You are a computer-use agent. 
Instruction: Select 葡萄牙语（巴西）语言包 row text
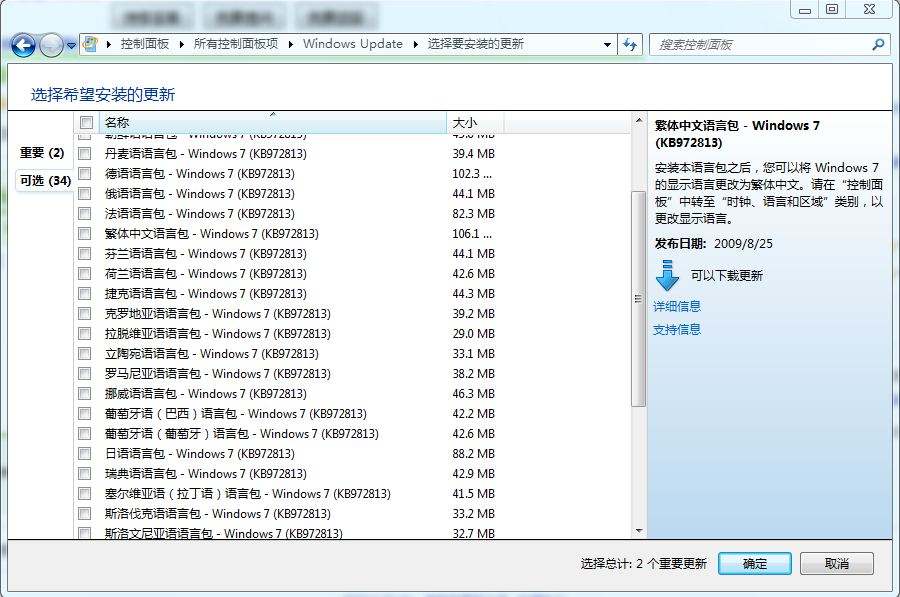coord(235,414)
